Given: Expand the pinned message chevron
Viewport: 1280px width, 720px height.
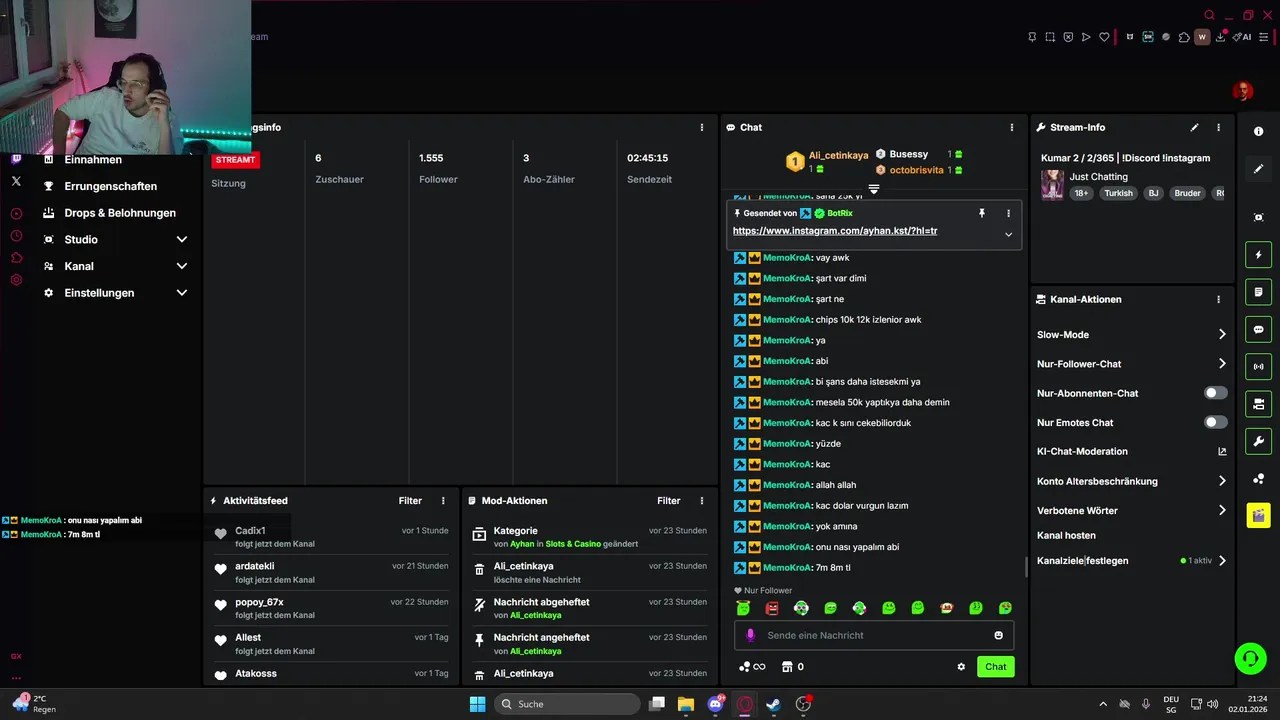Looking at the screenshot, I should coord(1008,235).
